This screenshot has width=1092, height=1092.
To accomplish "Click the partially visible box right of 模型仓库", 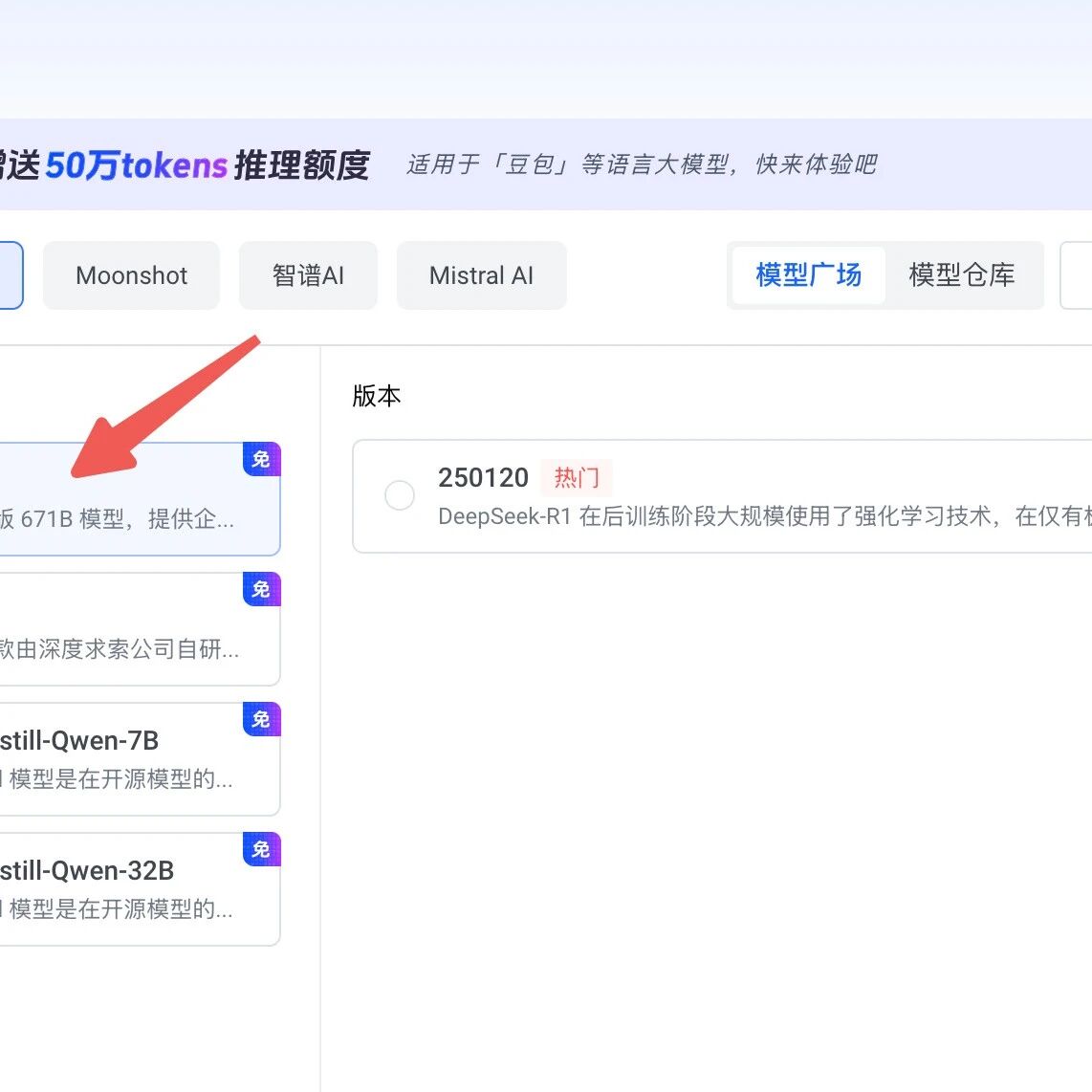I will pyautogui.click(x=1077, y=275).
